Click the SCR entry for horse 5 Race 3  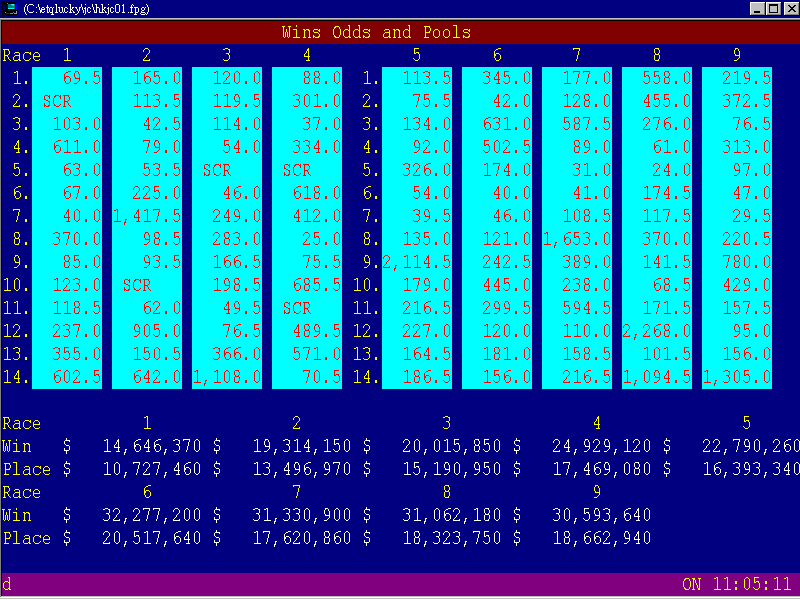(x=217, y=170)
